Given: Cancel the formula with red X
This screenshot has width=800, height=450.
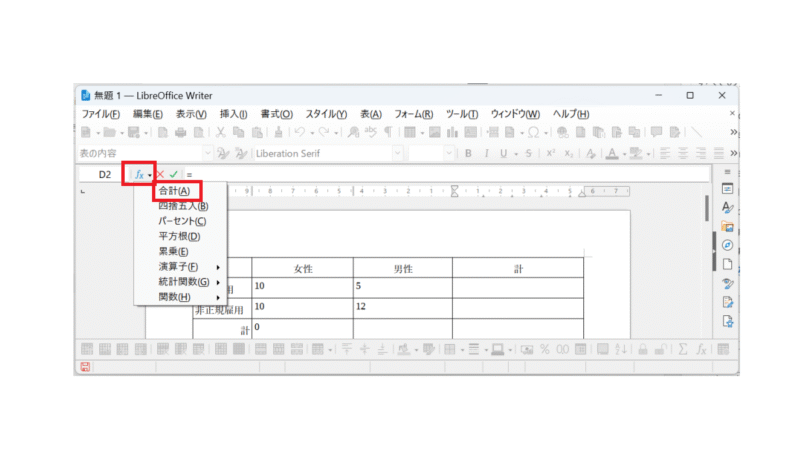Looking at the screenshot, I should tap(160, 174).
